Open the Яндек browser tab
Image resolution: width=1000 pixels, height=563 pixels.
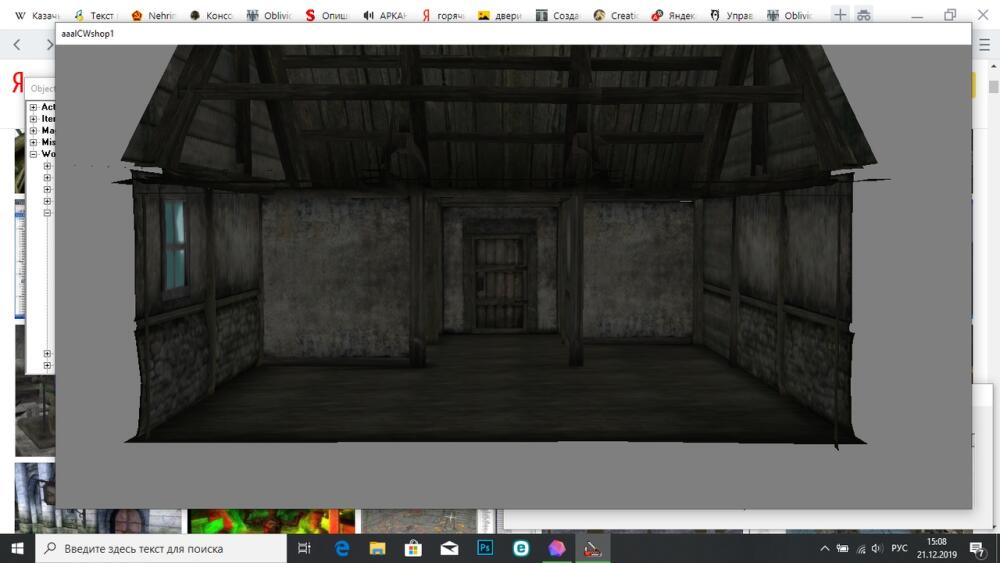click(x=673, y=15)
